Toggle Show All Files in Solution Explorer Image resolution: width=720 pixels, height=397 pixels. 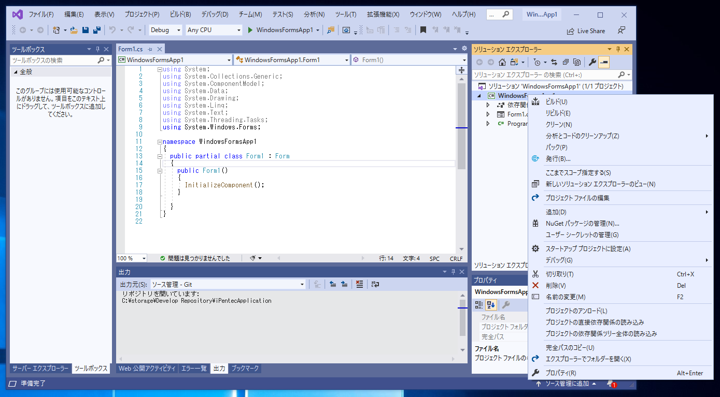[577, 62]
